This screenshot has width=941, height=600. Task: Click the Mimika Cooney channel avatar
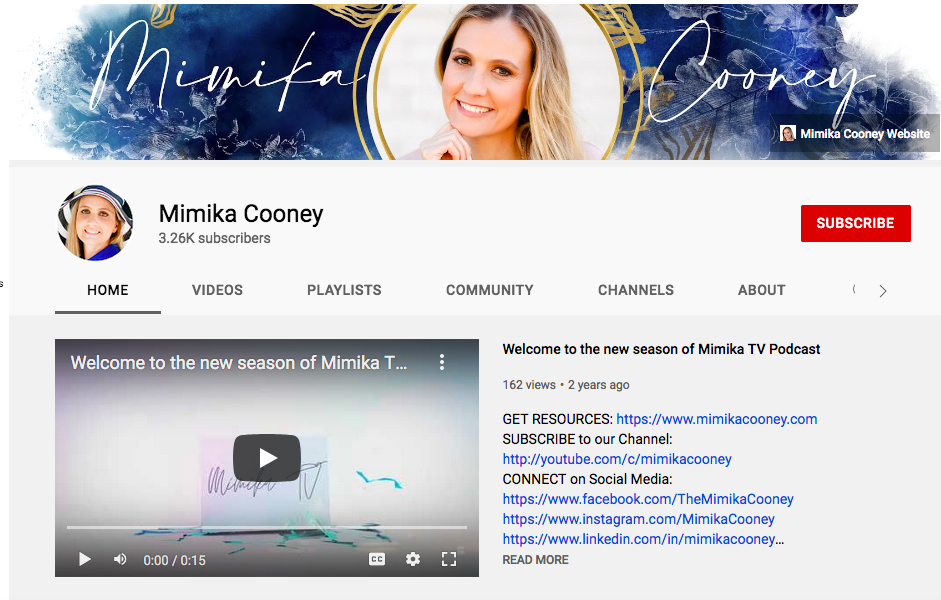click(x=95, y=223)
